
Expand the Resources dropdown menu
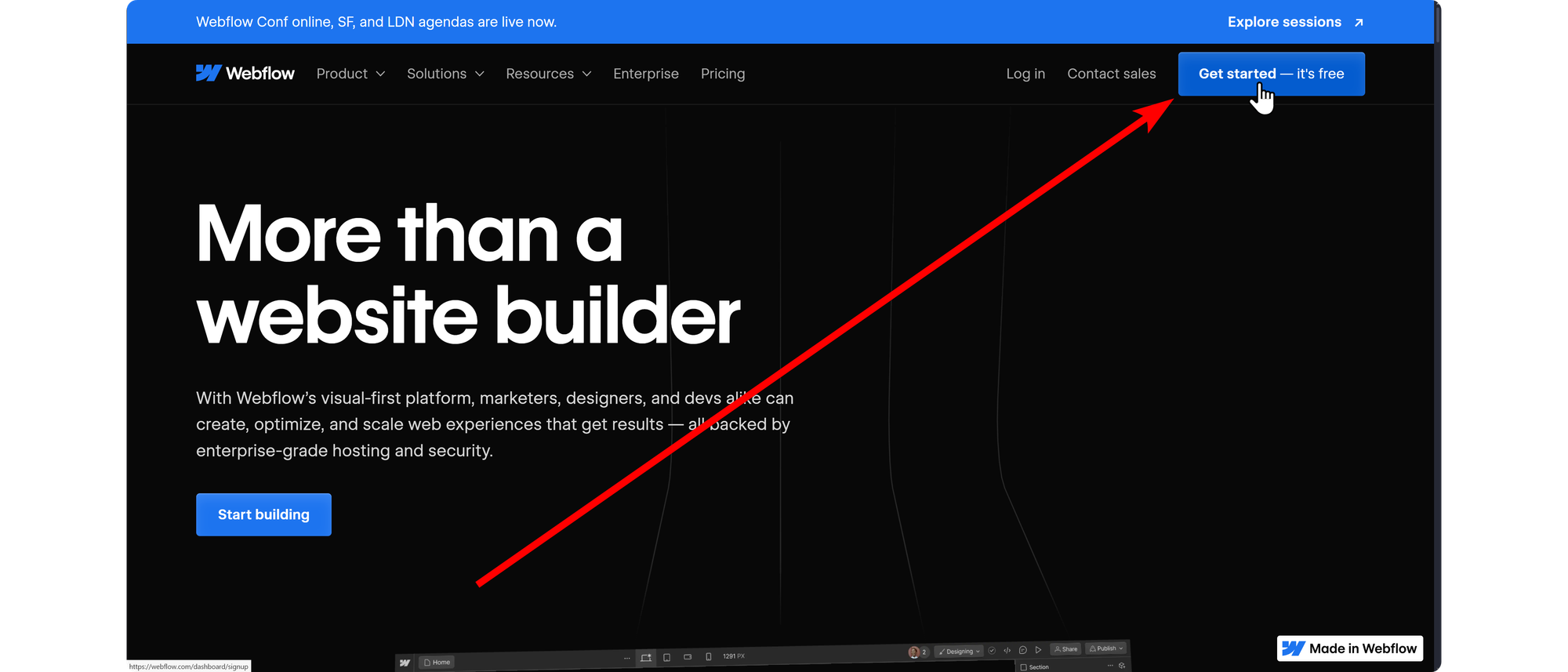[548, 74]
